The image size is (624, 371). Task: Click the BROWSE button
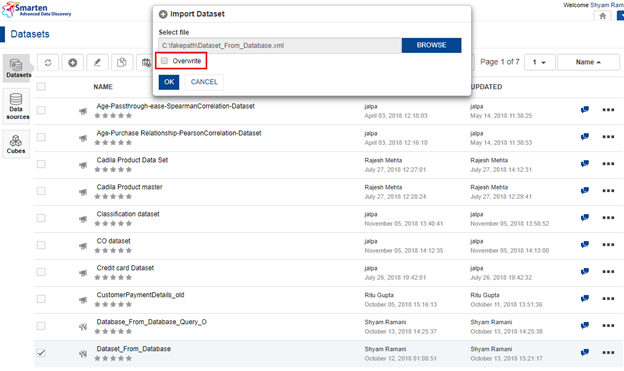(431, 45)
